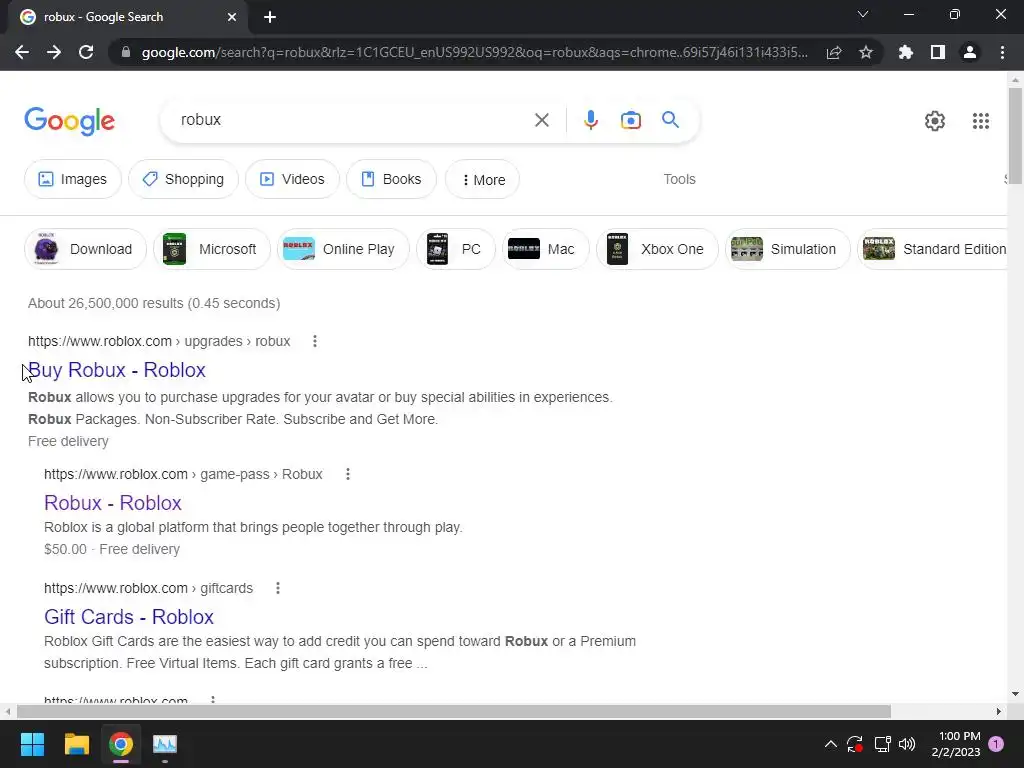Click the scroll-right arrow on horizontal scrollbar
The image size is (1024, 768).
pyautogui.click(x=999, y=711)
